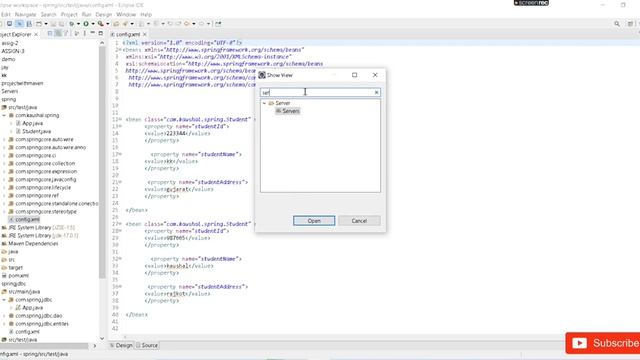
Task: Clear the Show View filter text
Action: coord(376,93)
